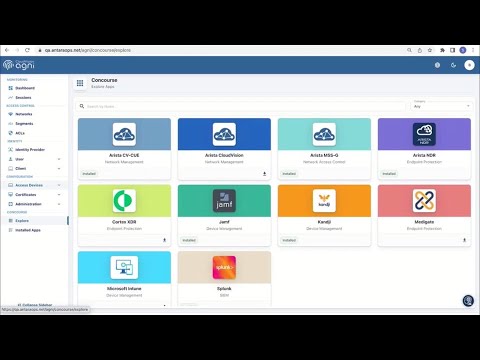The height and width of the screenshot is (360, 480).
Task: Click the Splunk app logo
Action: tap(224, 267)
